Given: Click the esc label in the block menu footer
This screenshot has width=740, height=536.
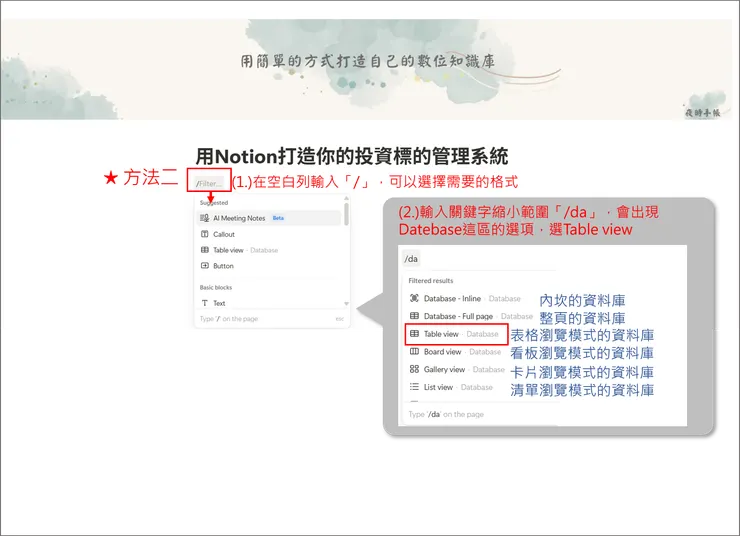Looking at the screenshot, I should tap(340, 319).
